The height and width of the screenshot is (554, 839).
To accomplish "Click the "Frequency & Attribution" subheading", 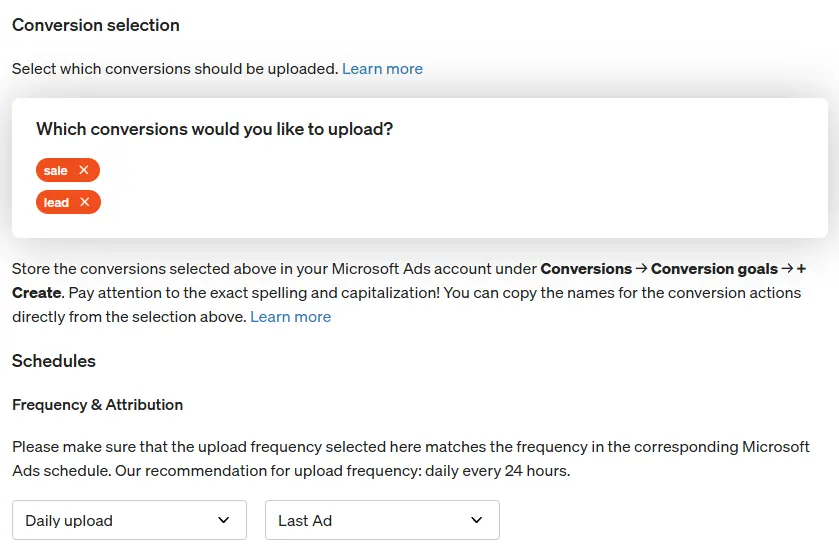I will 97,405.
